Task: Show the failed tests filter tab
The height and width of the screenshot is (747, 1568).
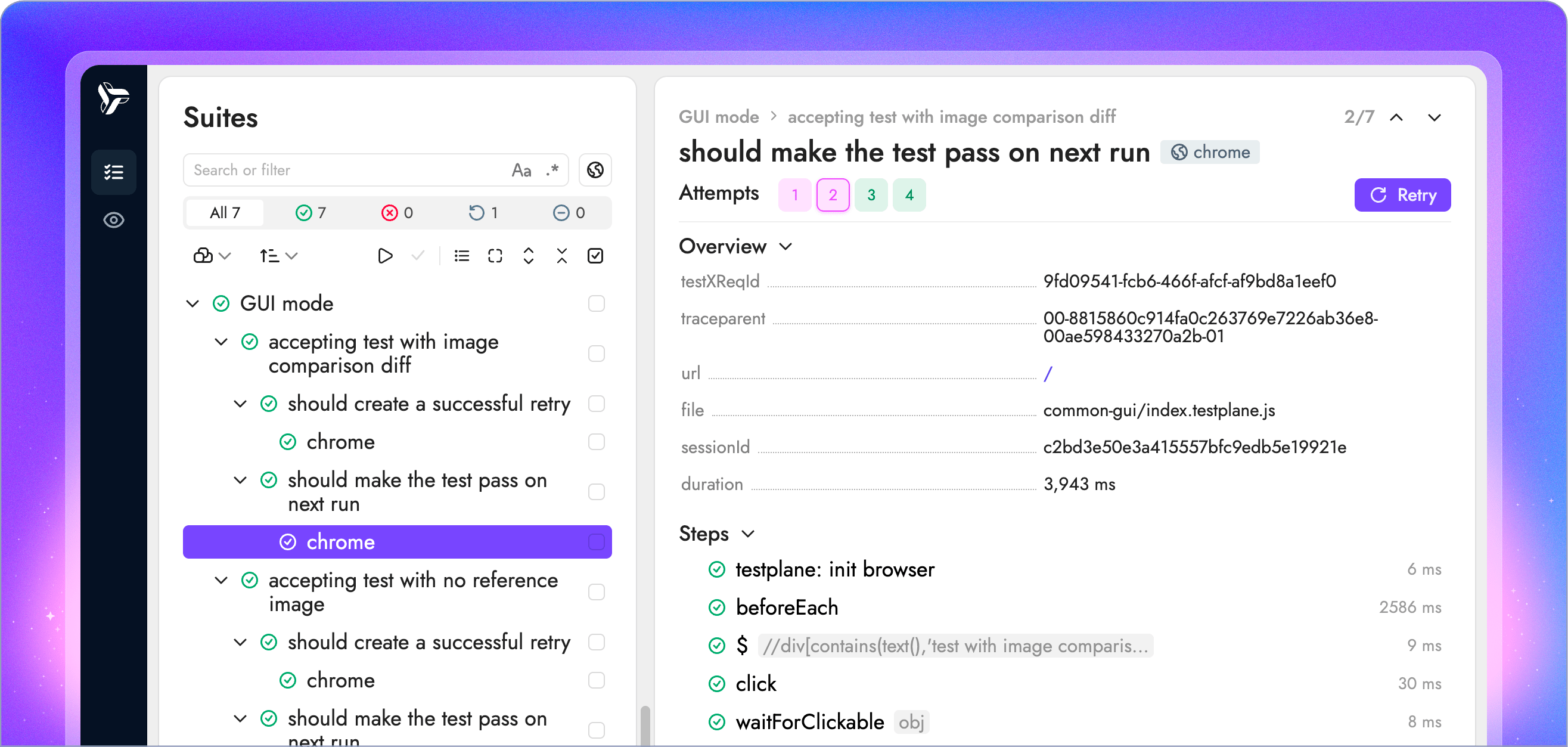Action: click(398, 212)
